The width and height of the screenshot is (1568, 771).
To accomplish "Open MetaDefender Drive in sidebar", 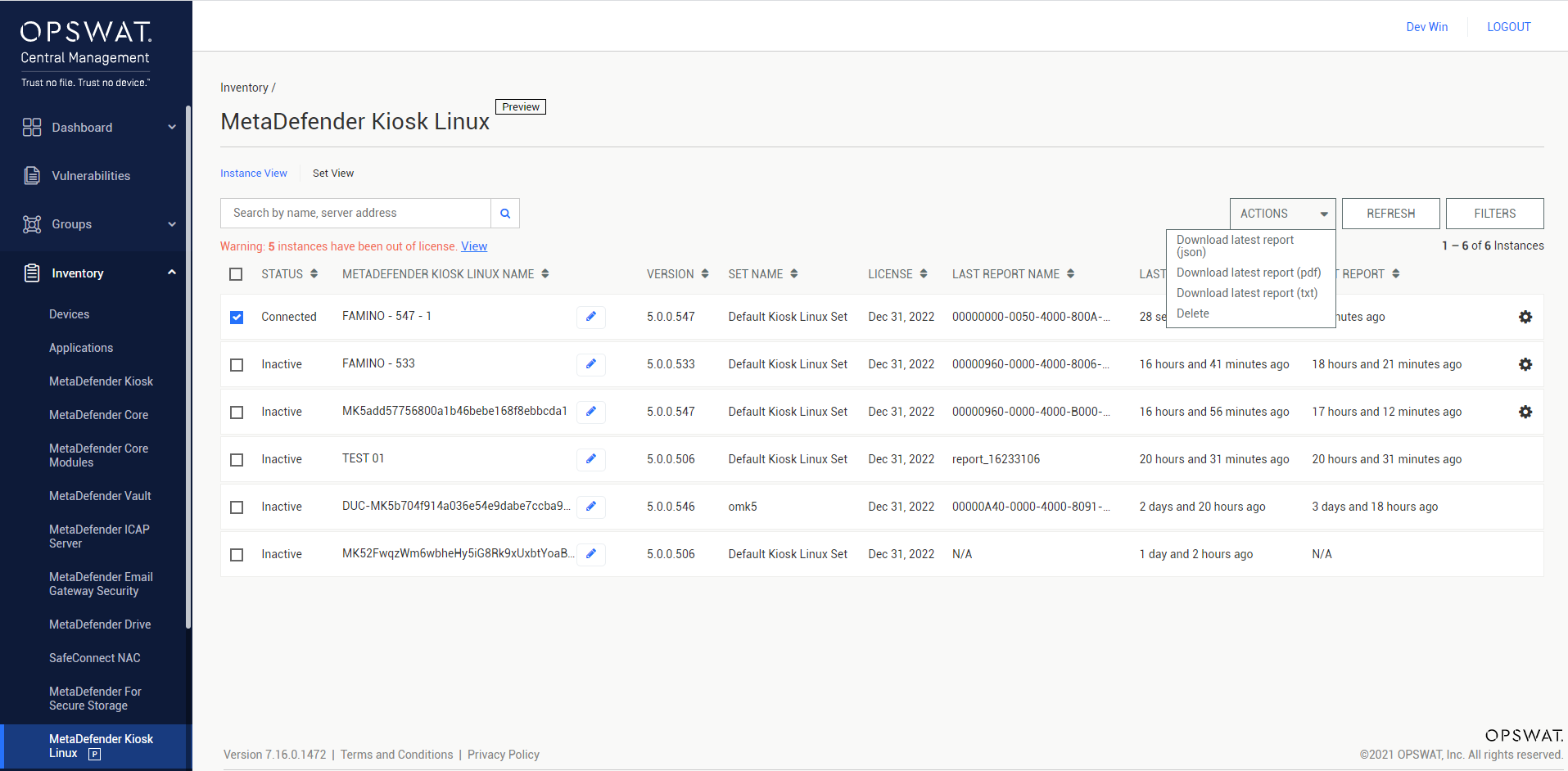I will coord(100,624).
